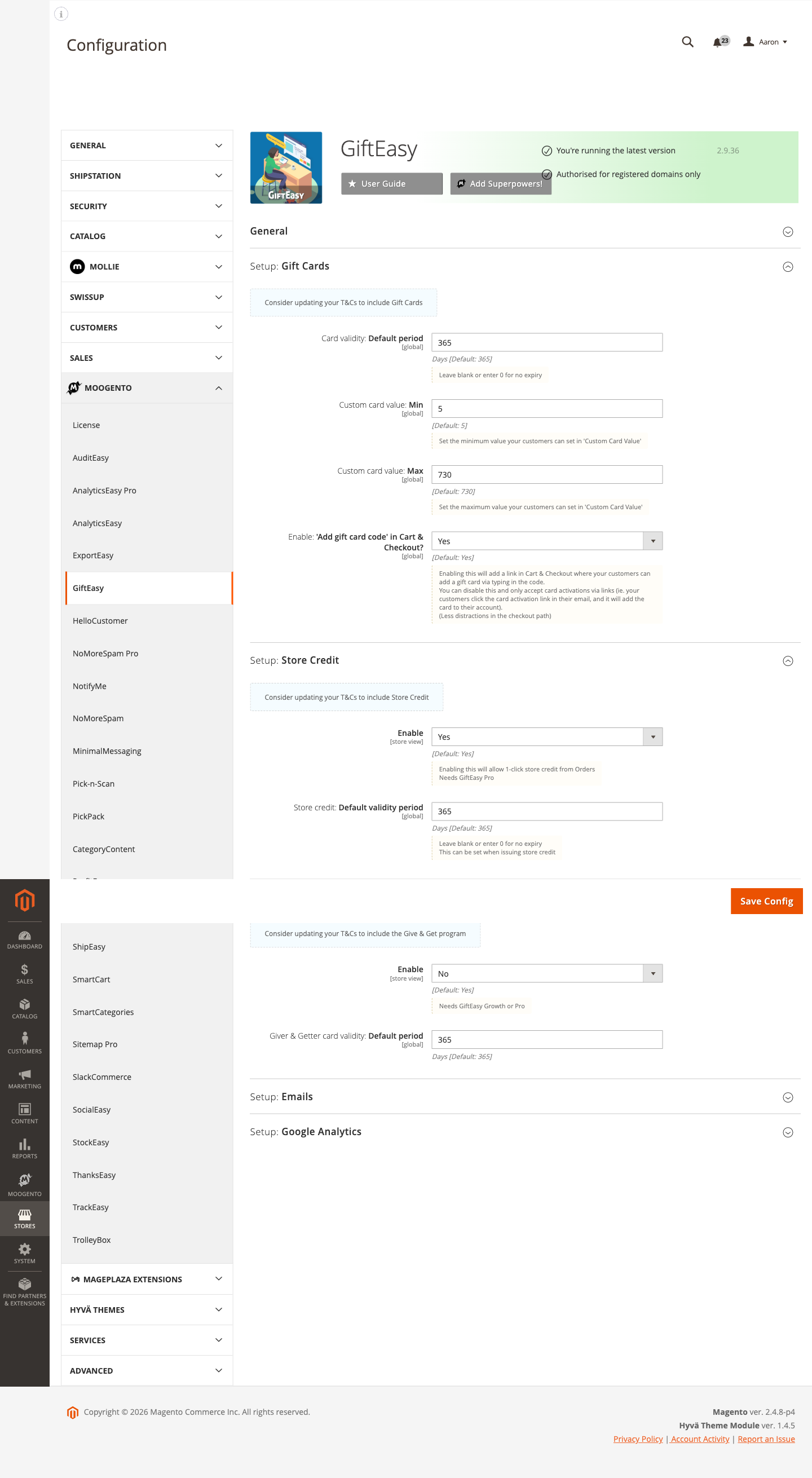Open the GiftEasy User Guide

[391, 184]
